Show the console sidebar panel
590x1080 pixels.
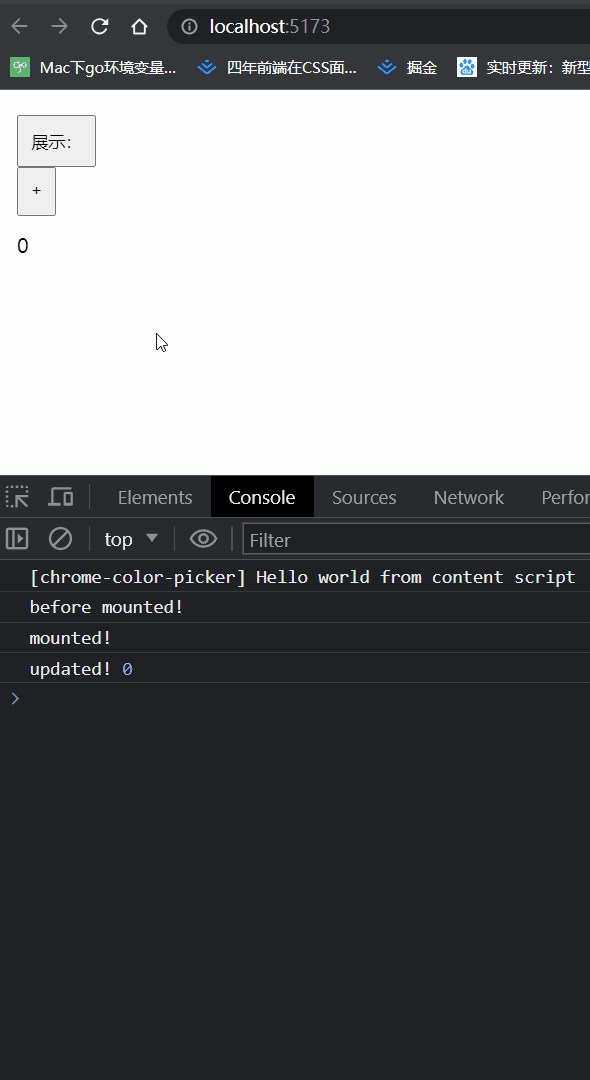(x=17, y=539)
